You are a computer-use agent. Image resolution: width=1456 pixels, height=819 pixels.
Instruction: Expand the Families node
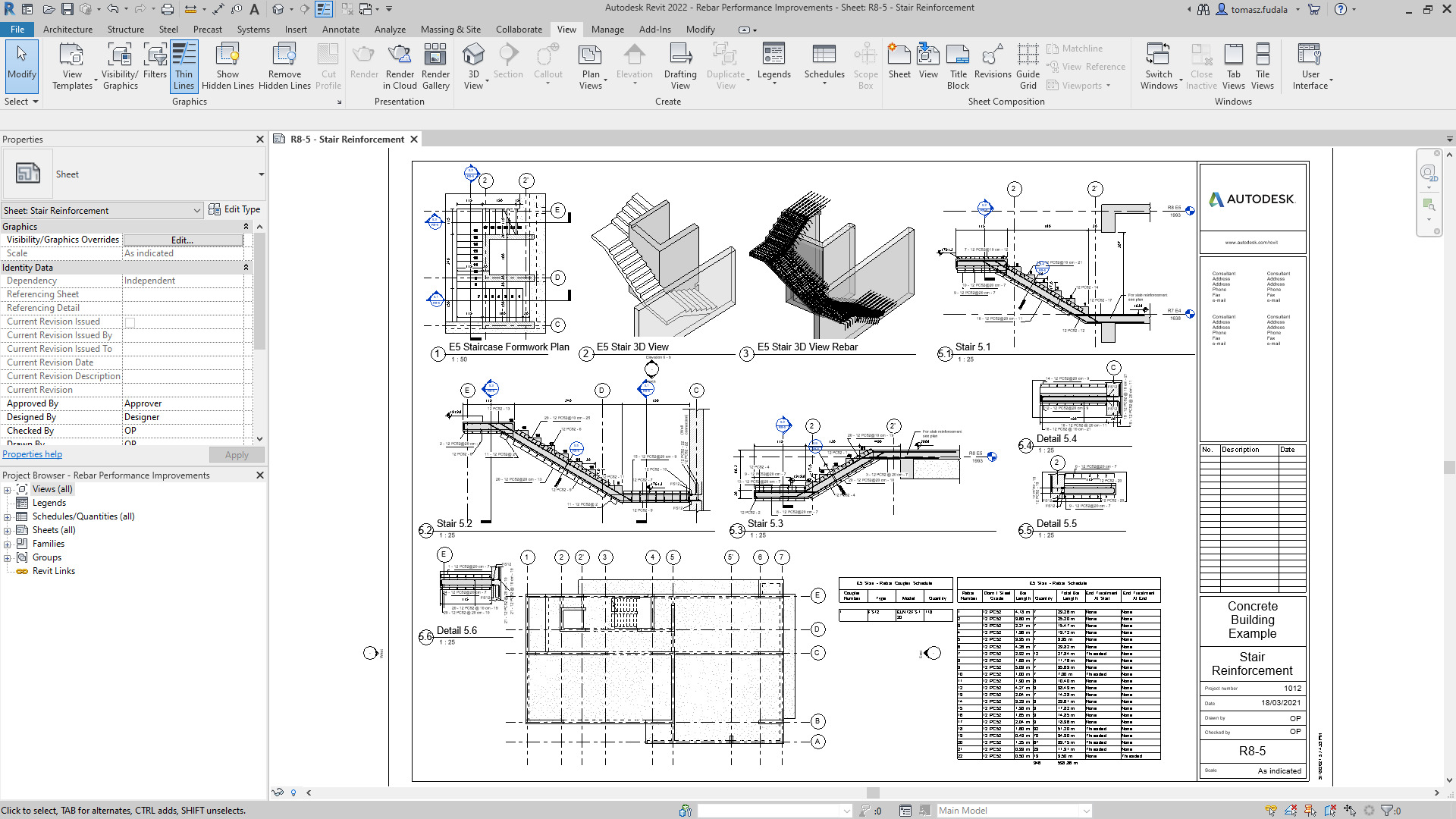coord(8,544)
